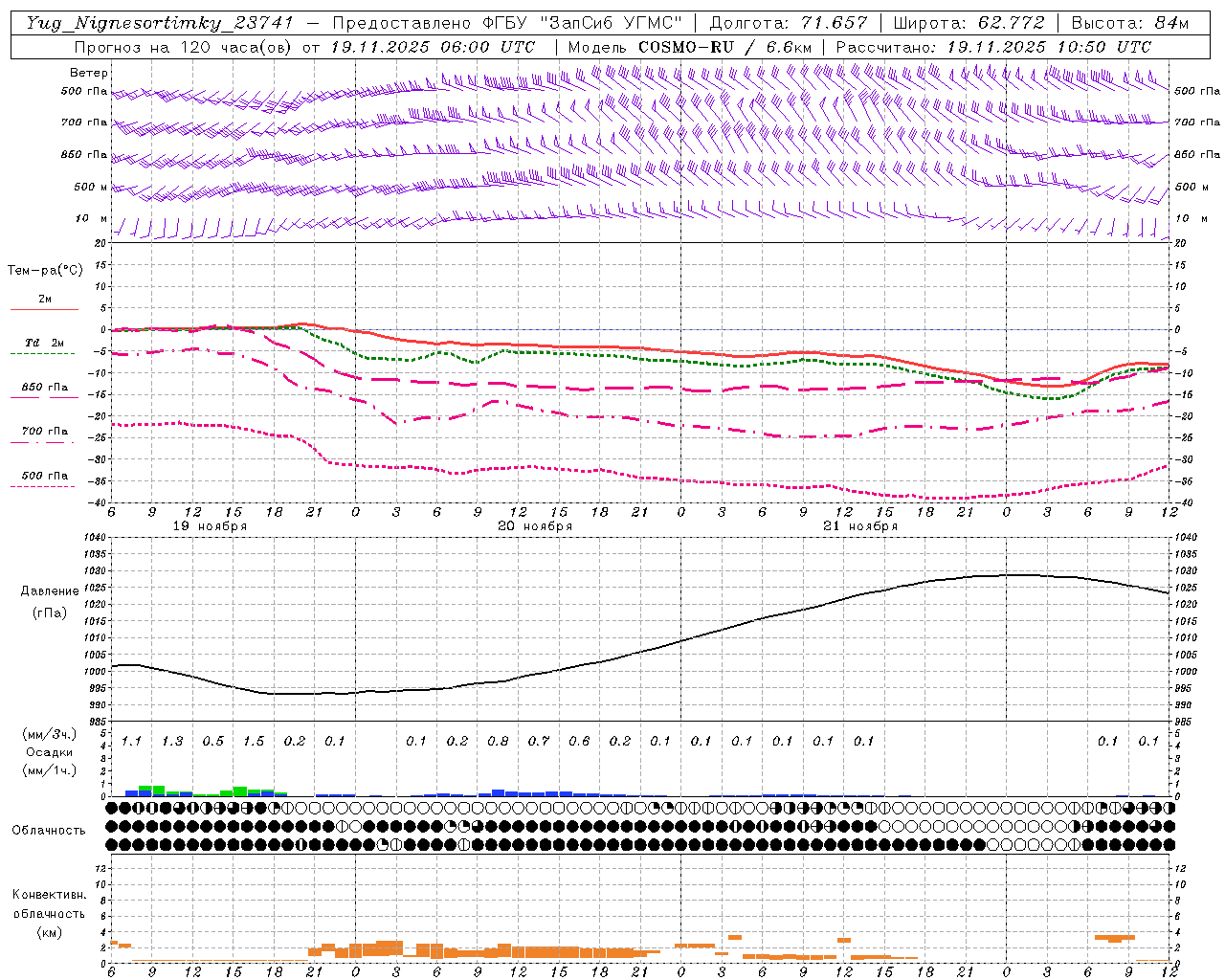The image size is (1225, 980).
Task: Click the '0.7' precipitation amount value
Action: (539, 741)
